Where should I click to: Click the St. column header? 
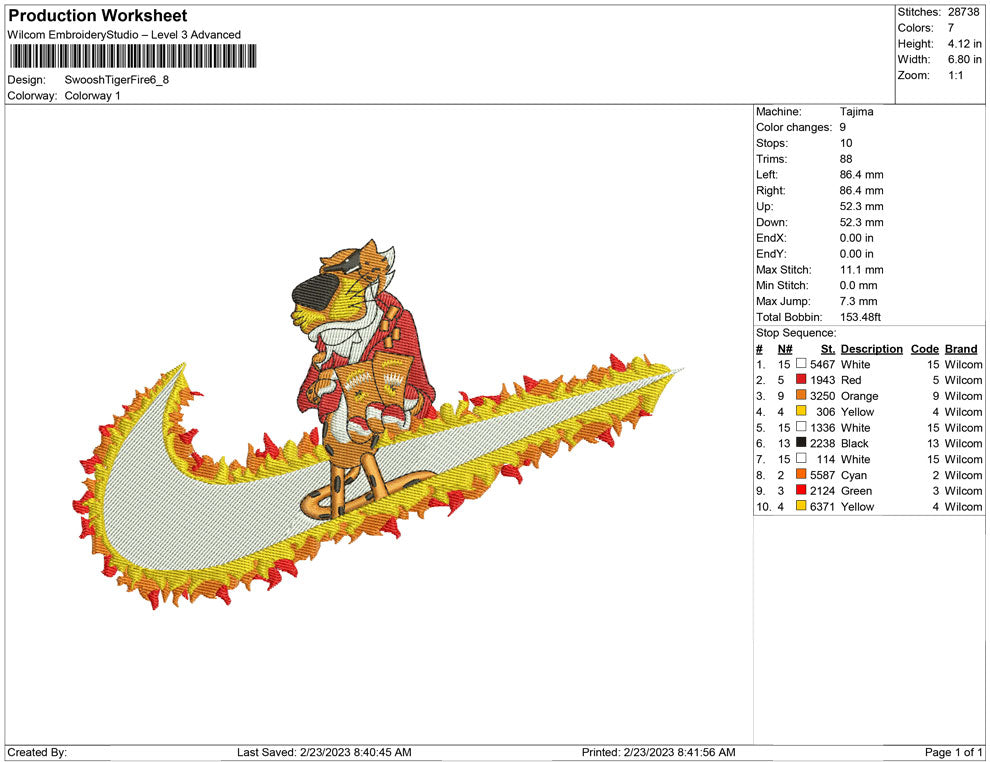tap(826, 348)
